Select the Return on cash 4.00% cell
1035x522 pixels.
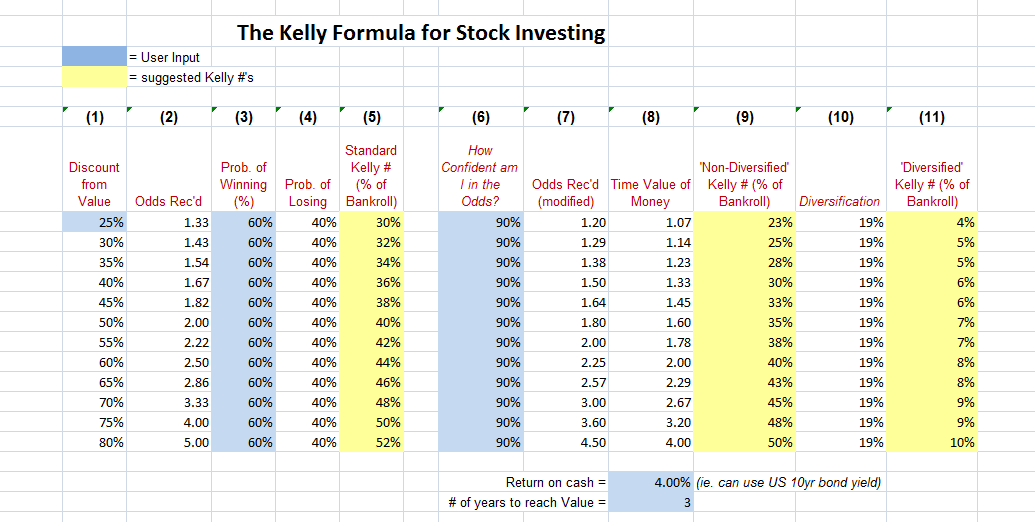click(651, 482)
